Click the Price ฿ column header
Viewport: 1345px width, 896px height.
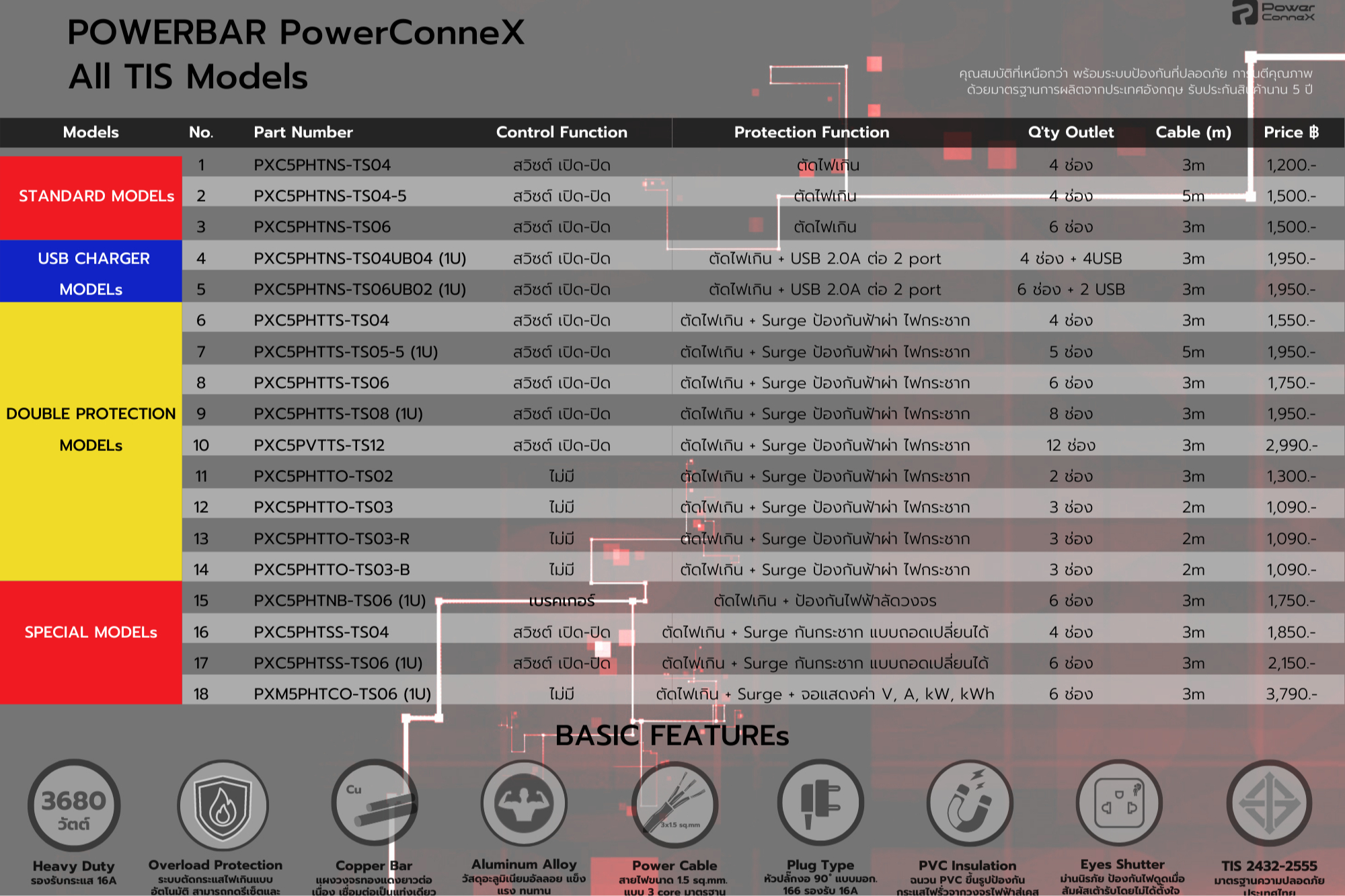(1291, 132)
